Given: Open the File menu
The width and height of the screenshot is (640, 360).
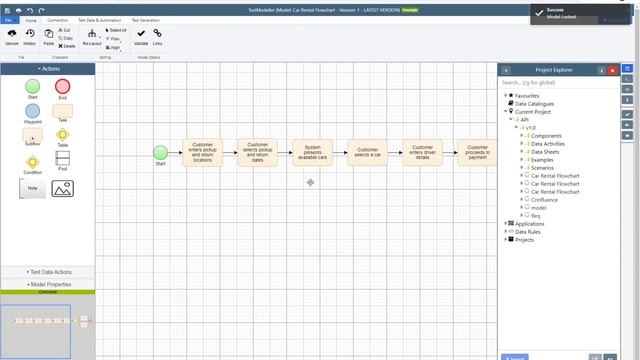Looking at the screenshot, I should 9,20.
